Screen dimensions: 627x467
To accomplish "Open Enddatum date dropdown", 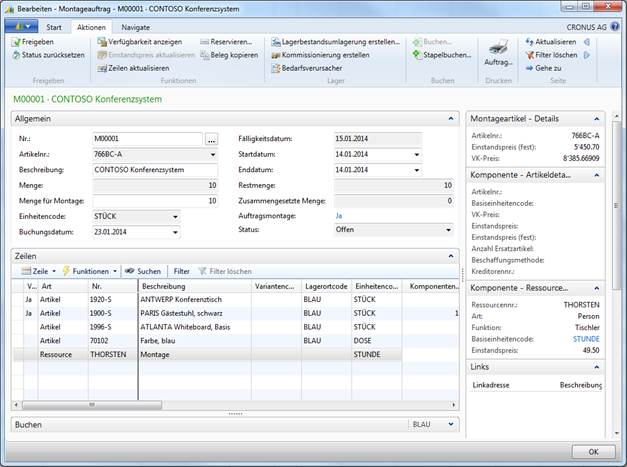I will [x=417, y=170].
